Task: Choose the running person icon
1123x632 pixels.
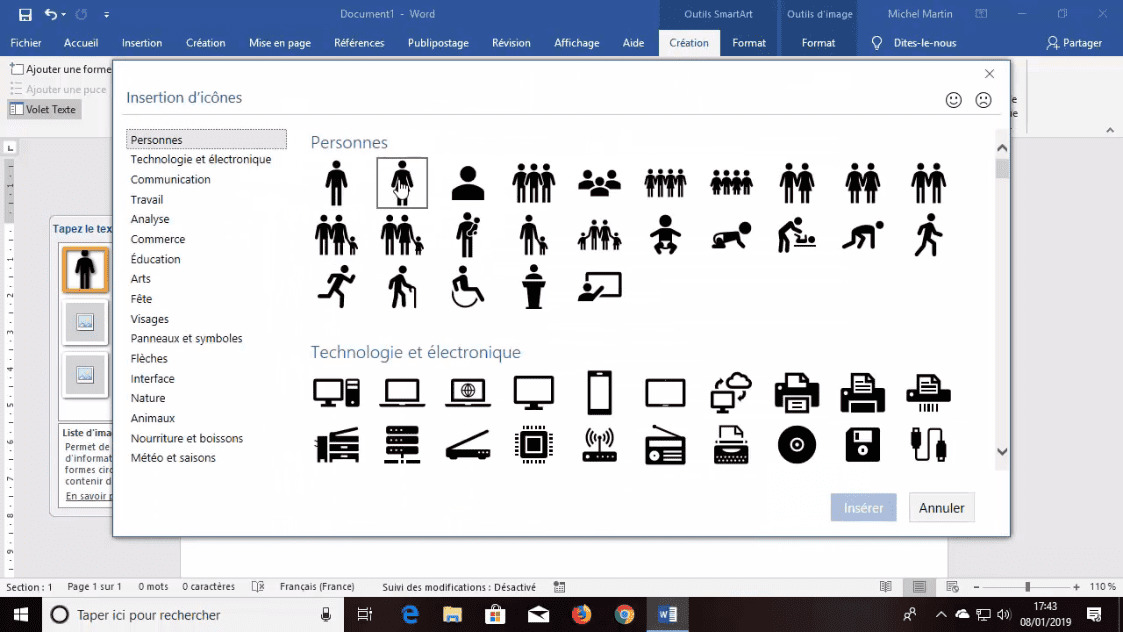Action: coord(336,287)
